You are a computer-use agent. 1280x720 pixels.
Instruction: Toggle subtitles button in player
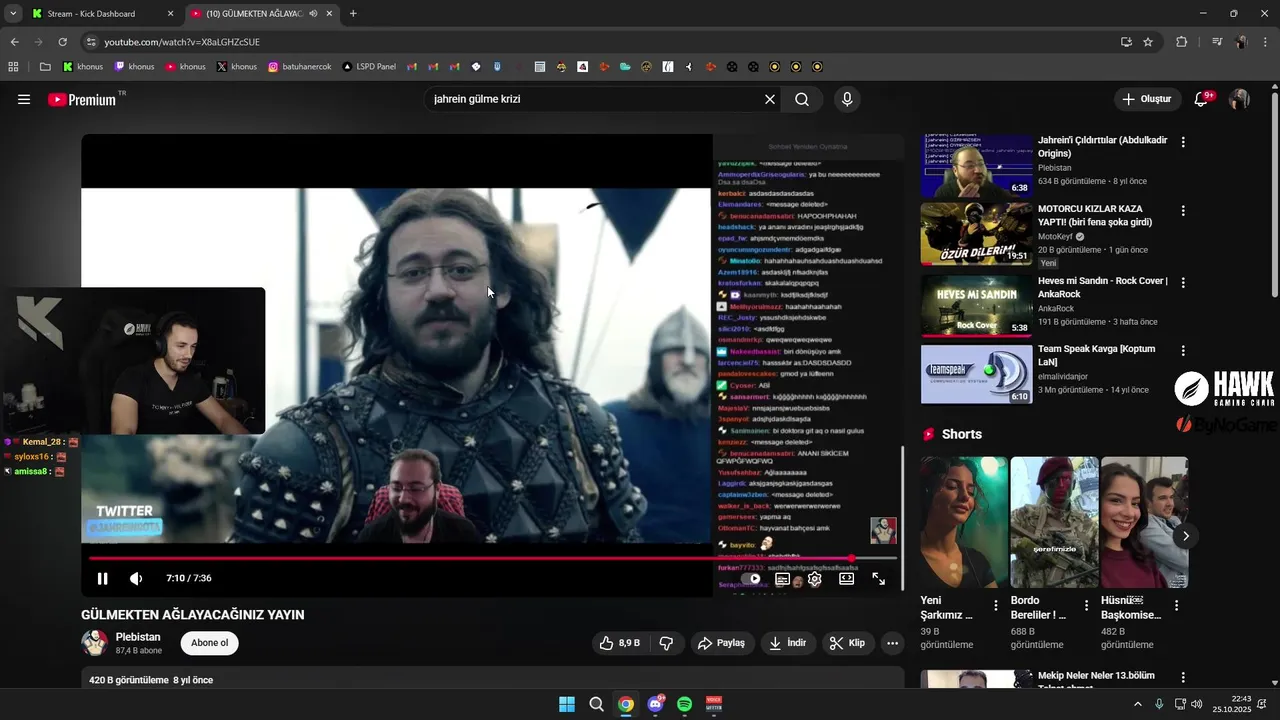tap(783, 579)
